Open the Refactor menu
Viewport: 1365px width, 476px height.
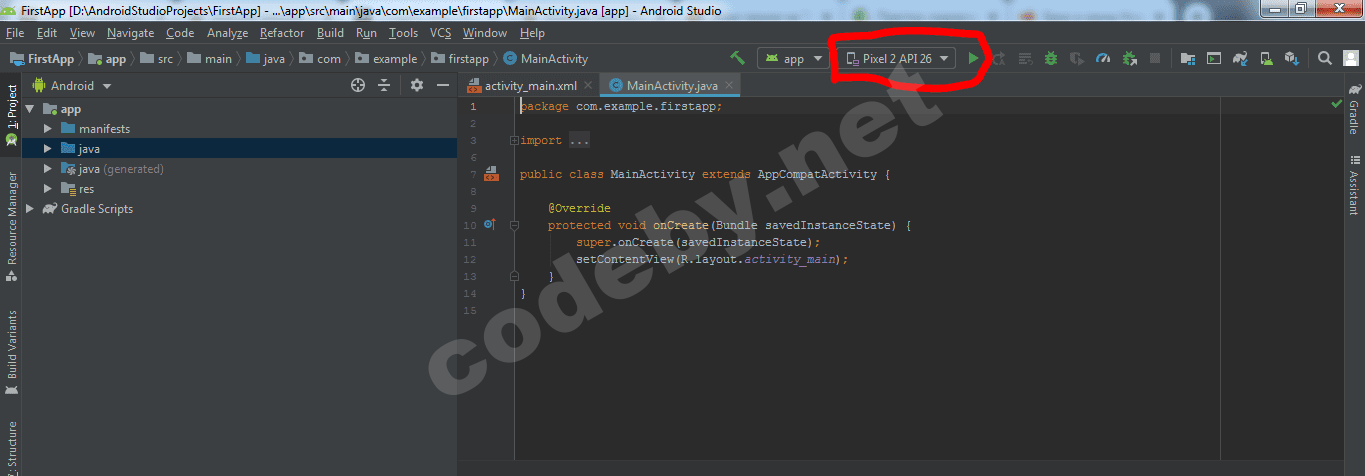click(x=282, y=33)
